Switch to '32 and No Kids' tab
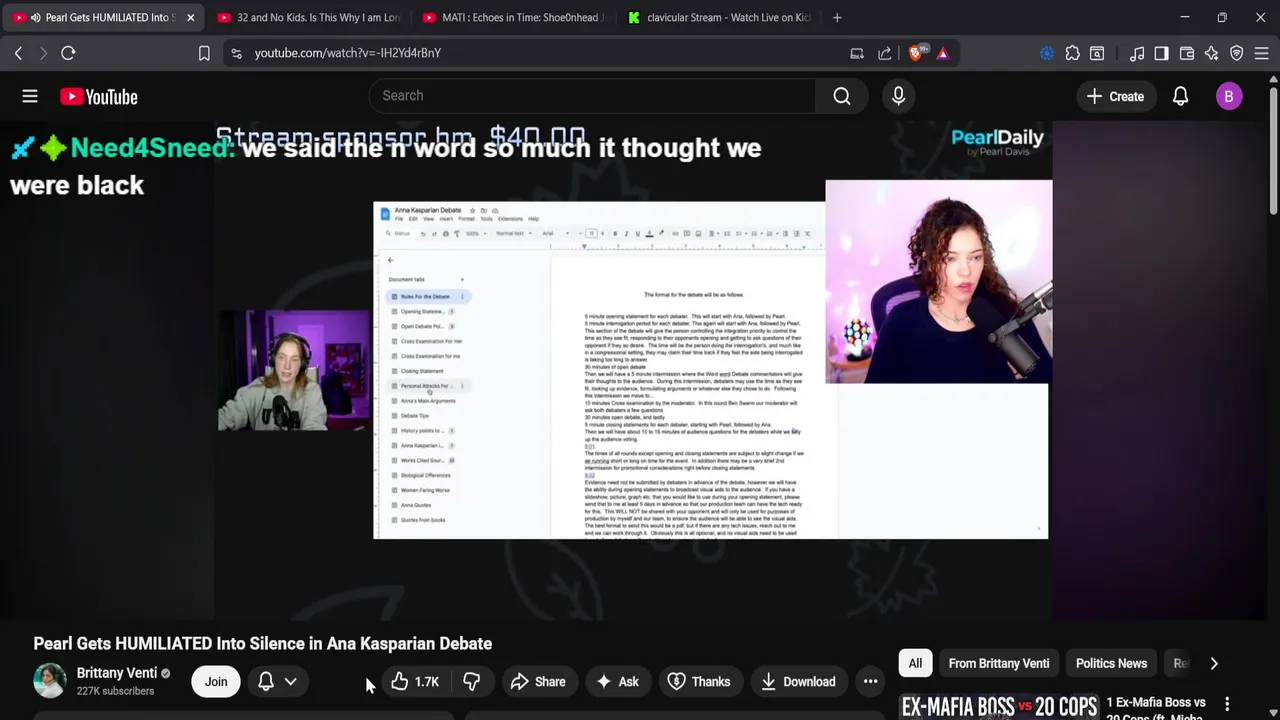Image resolution: width=1280 pixels, height=720 pixels. 308,17
